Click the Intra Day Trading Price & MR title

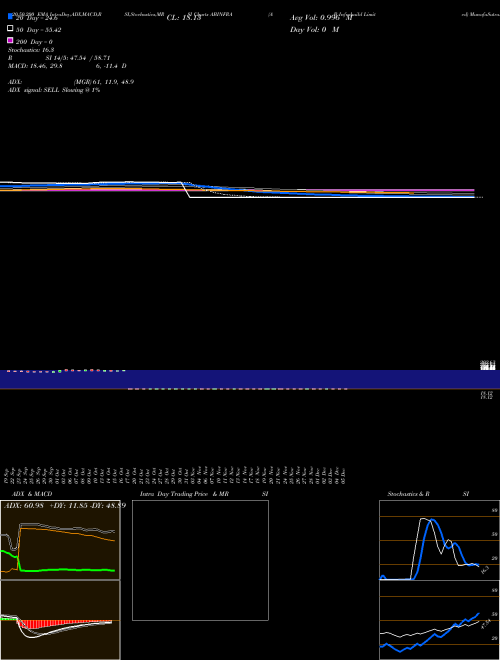click(184, 494)
